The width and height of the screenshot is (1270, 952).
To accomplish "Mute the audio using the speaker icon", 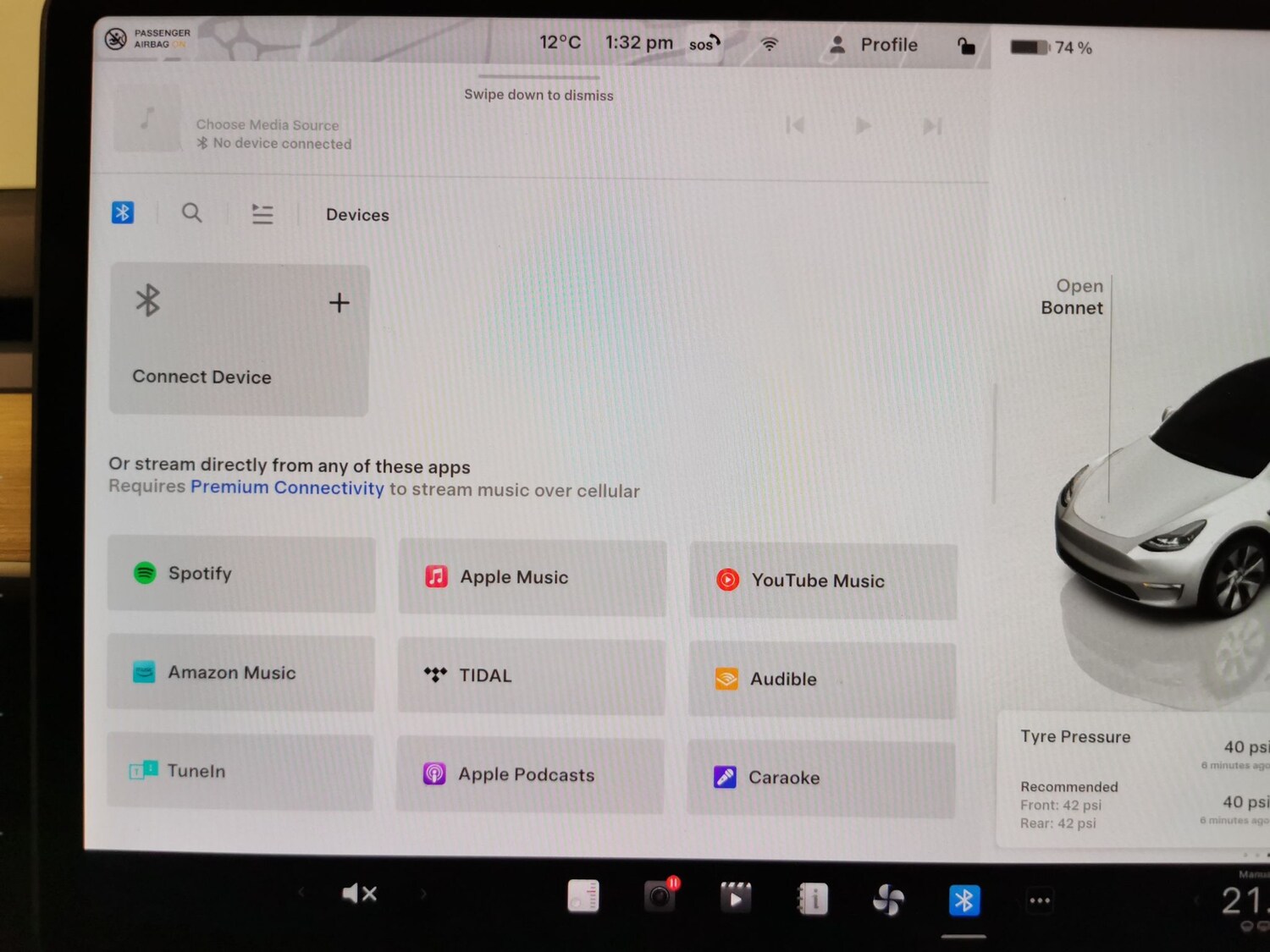I will (x=359, y=893).
